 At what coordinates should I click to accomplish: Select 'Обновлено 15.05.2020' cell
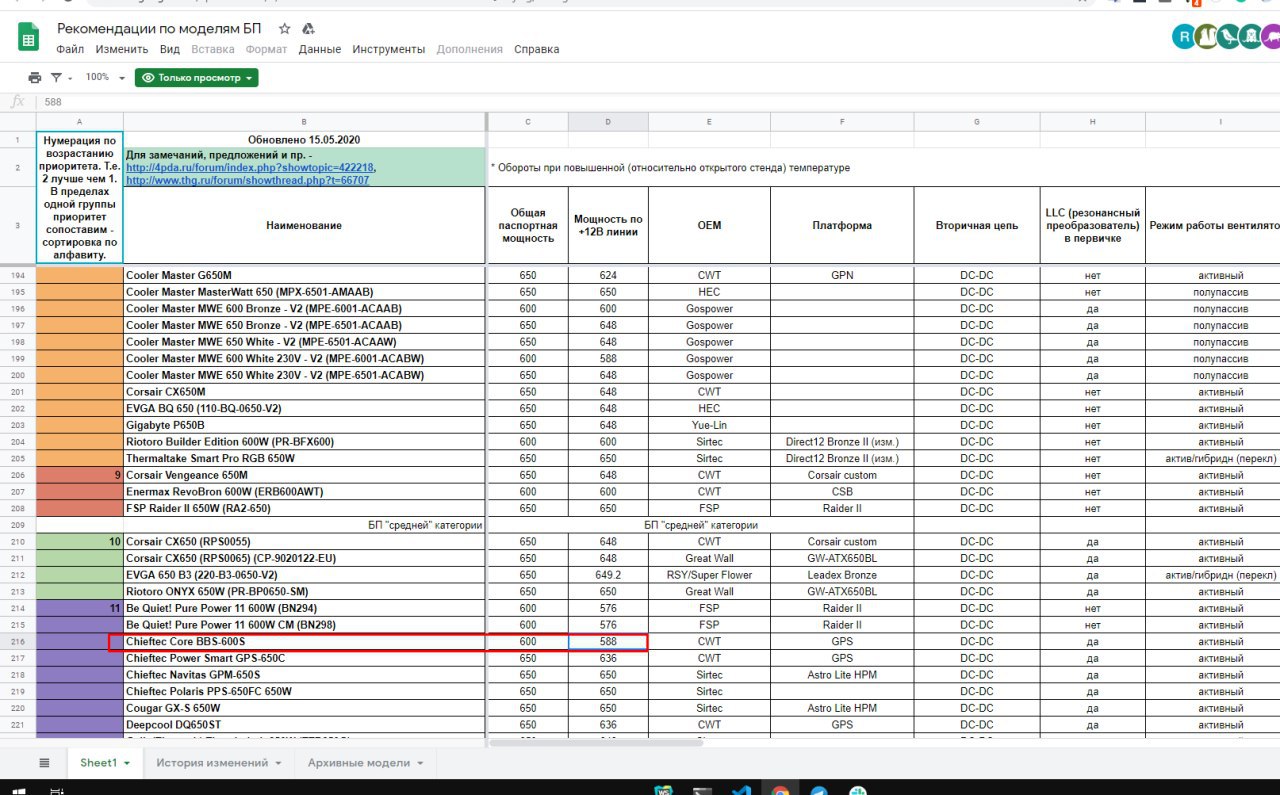click(x=304, y=140)
